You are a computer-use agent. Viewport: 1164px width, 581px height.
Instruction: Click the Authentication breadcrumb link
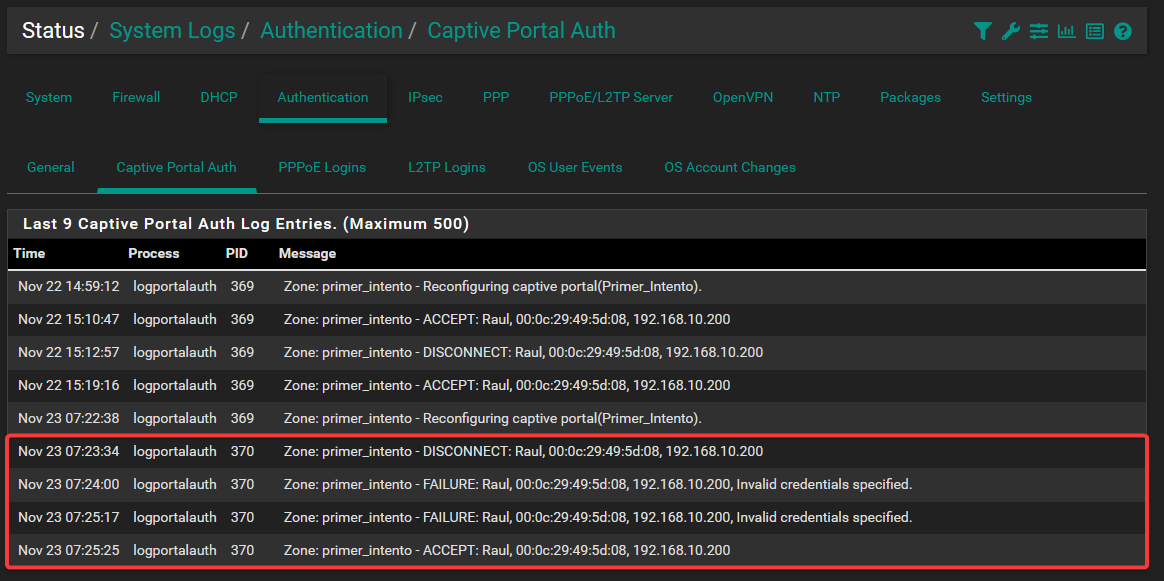(331, 31)
